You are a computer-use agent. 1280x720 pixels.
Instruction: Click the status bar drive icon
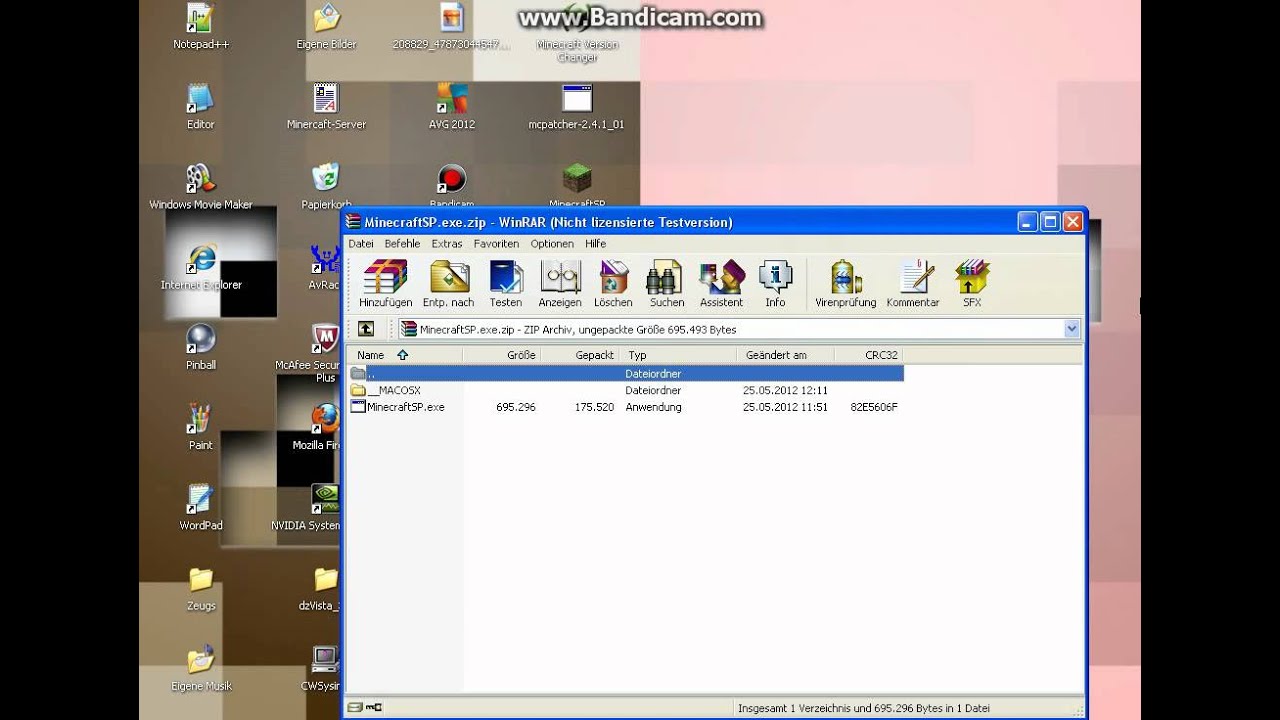[354, 707]
